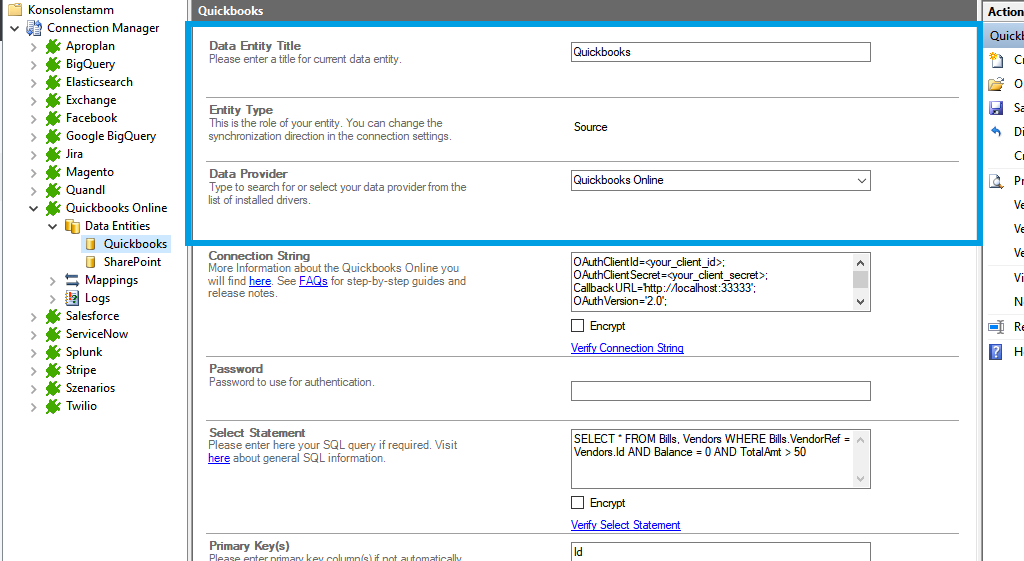Expand the Stripe connection node
Viewport: 1024px width, 561px height.
pyautogui.click(x=34, y=371)
